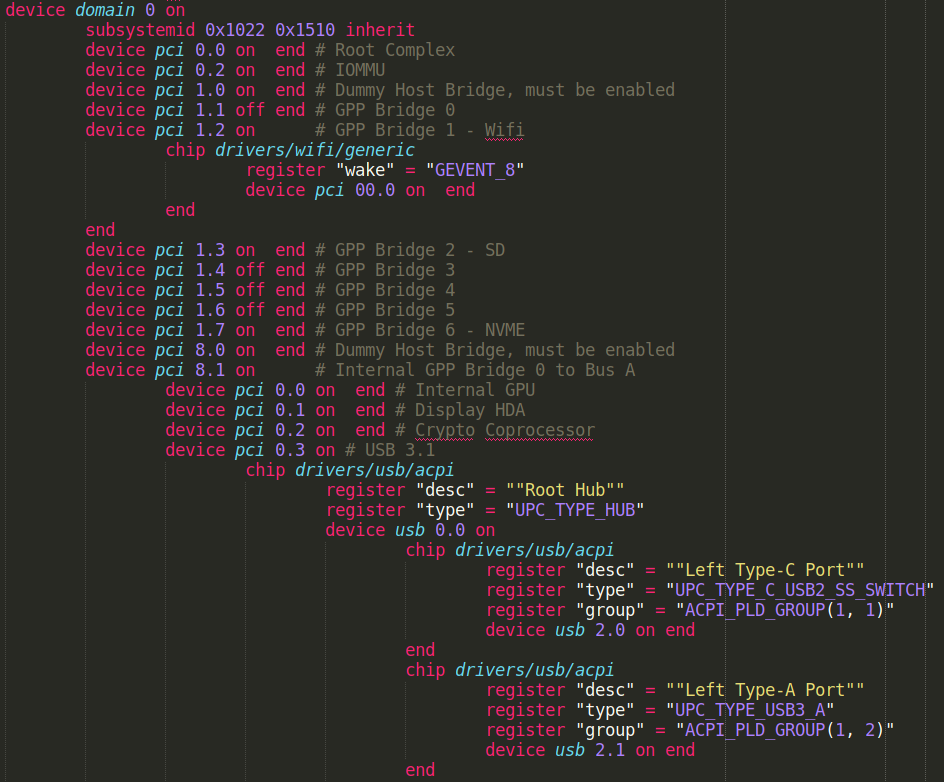This screenshot has width=944, height=782.
Task: Click the "GEVENT_8" value
Action: (x=475, y=170)
